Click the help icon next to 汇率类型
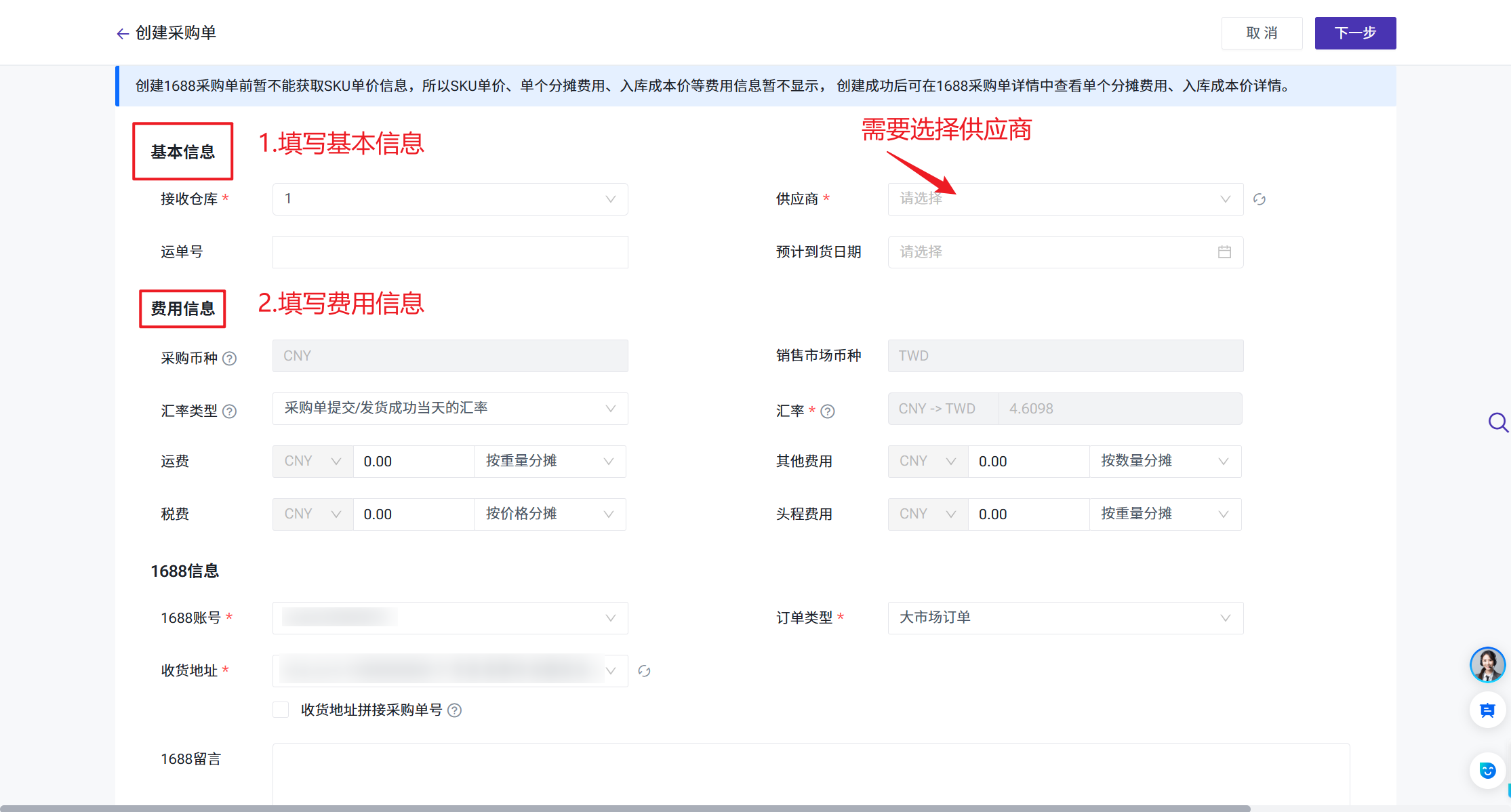 [230, 411]
